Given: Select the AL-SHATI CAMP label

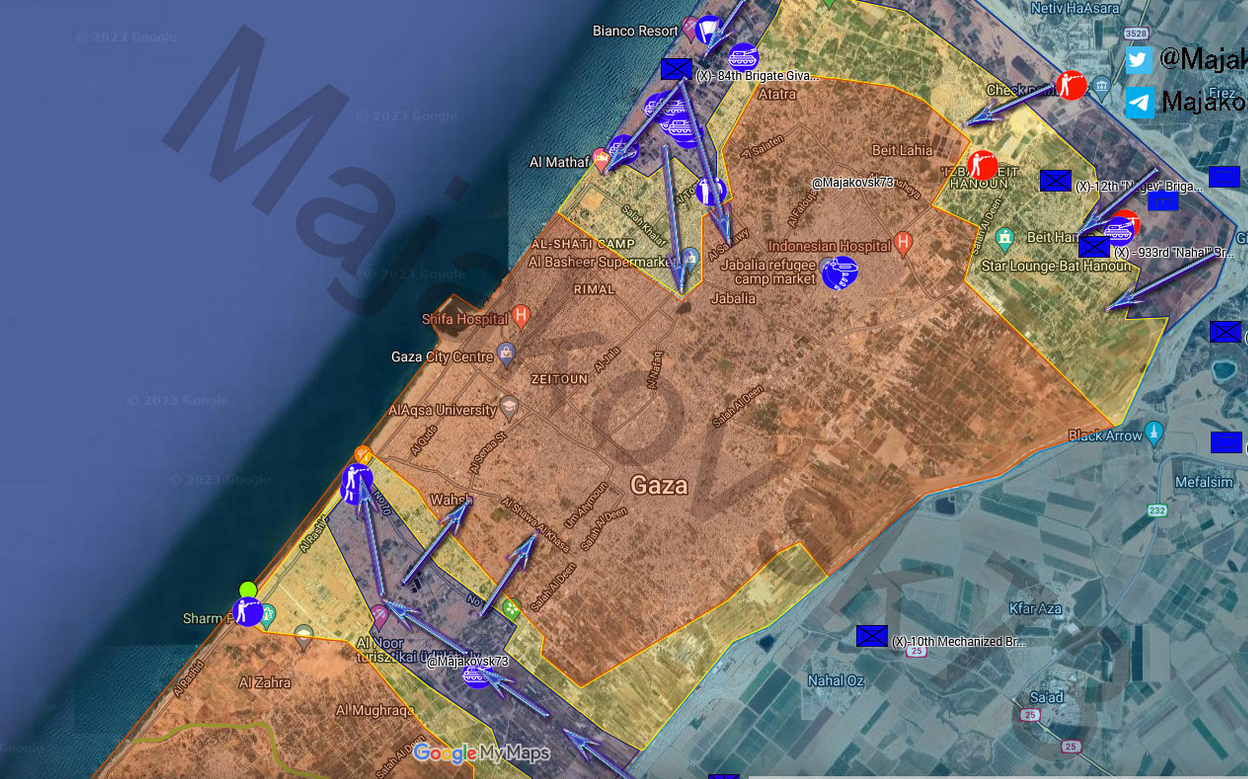Looking at the screenshot, I should [583, 244].
